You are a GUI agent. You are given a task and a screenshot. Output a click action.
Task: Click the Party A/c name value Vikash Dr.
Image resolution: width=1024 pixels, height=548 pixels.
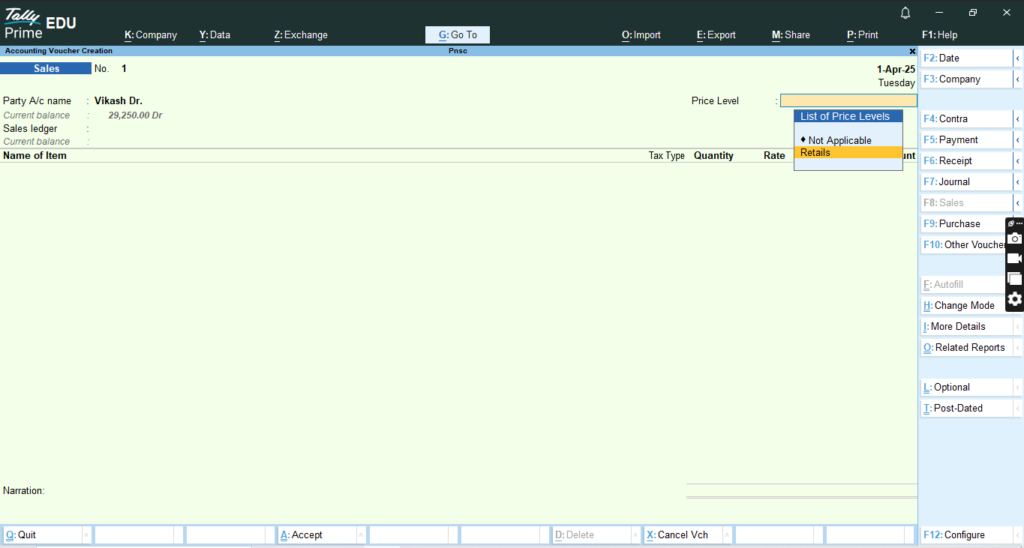click(x=118, y=101)
